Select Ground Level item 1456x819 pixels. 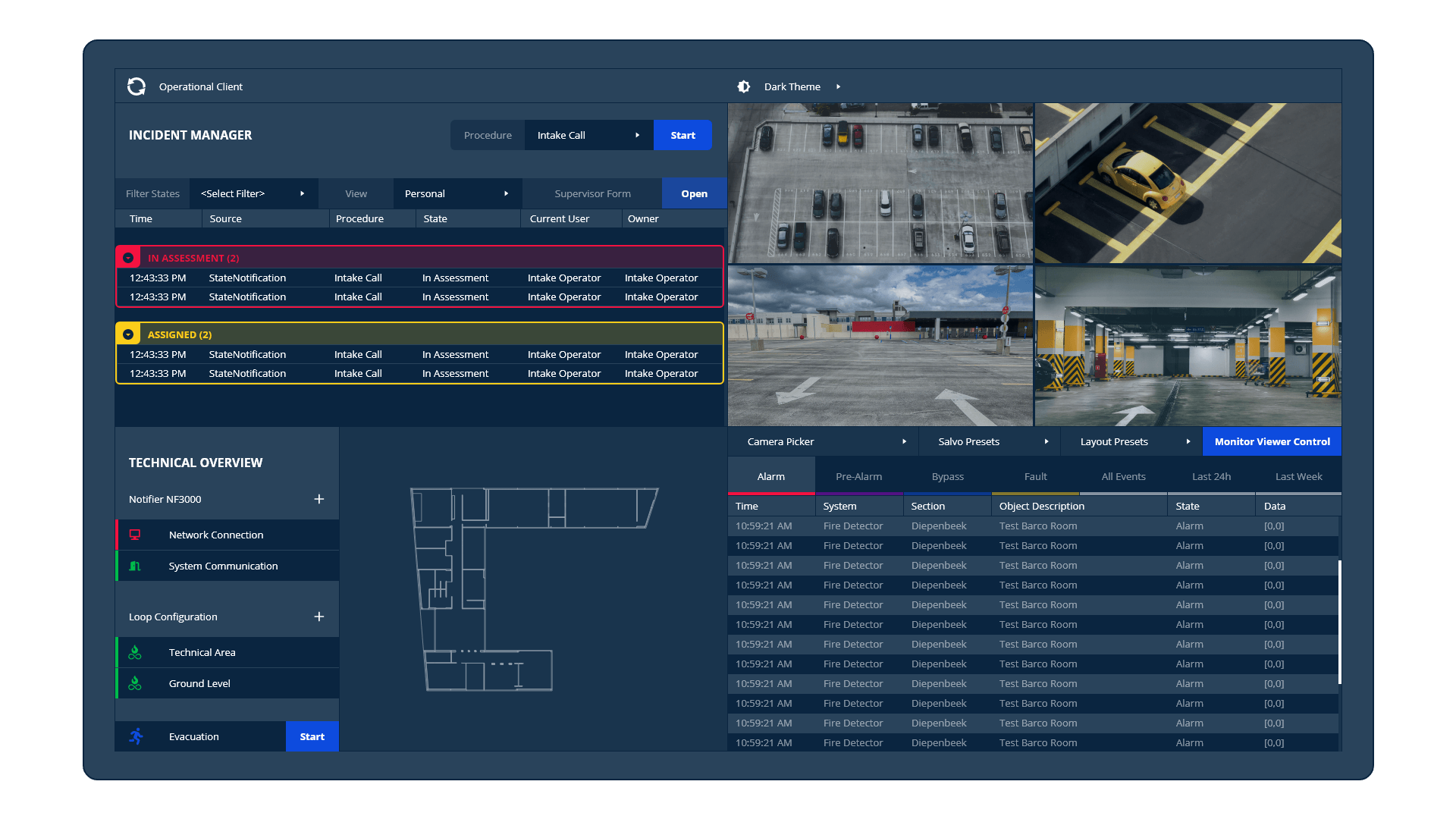[x=227, y=683]
